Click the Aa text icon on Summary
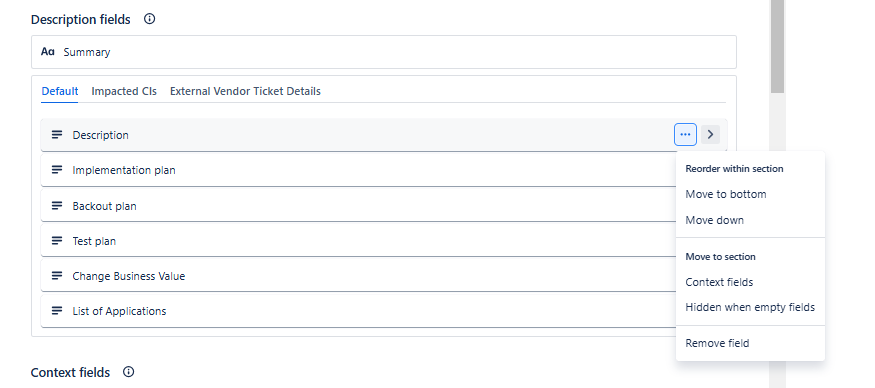This screenshot has height=388, width=875. click(x=48, y=52)
